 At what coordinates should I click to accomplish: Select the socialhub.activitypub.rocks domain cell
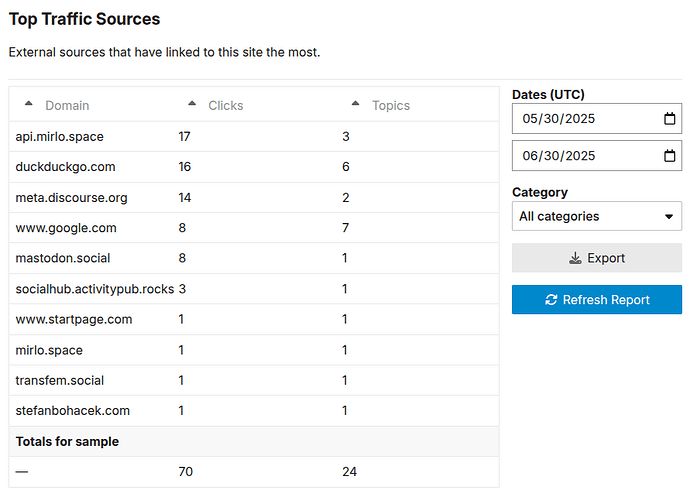pos(95,289)
